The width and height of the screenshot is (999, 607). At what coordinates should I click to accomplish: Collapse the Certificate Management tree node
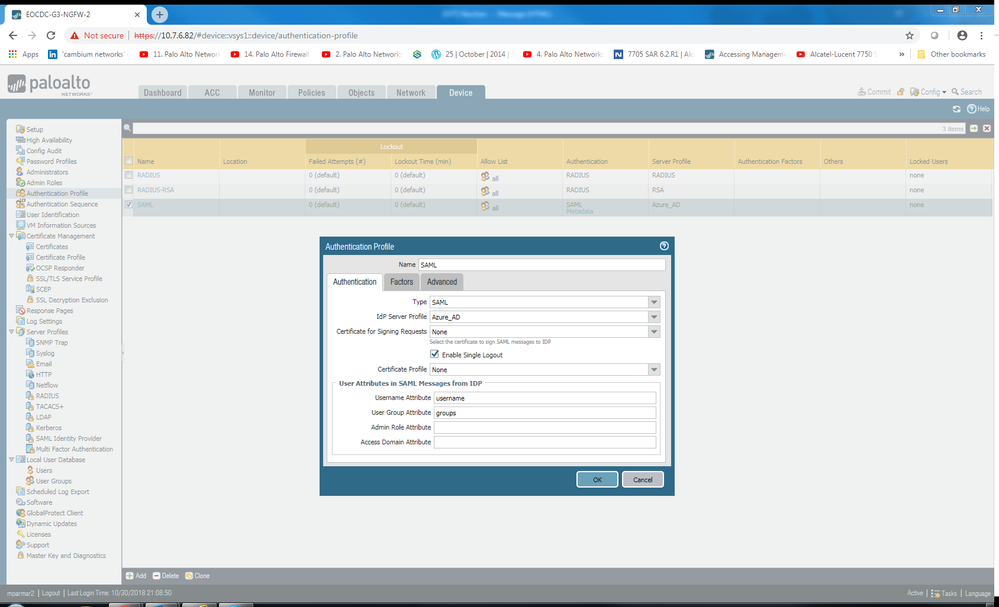tap(11, 236)
